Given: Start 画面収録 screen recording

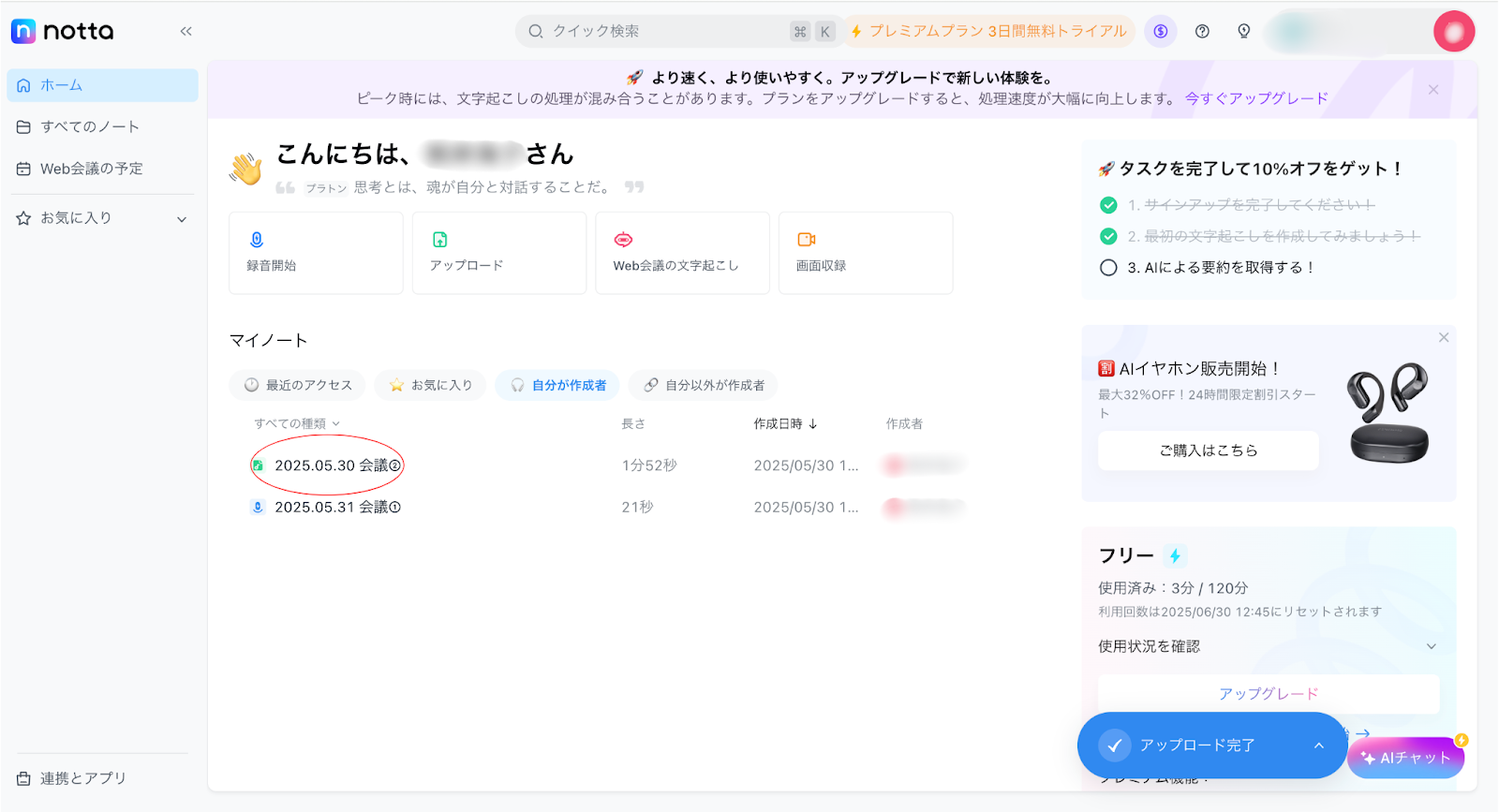Looking at the screenshot, I should (864, 253).
